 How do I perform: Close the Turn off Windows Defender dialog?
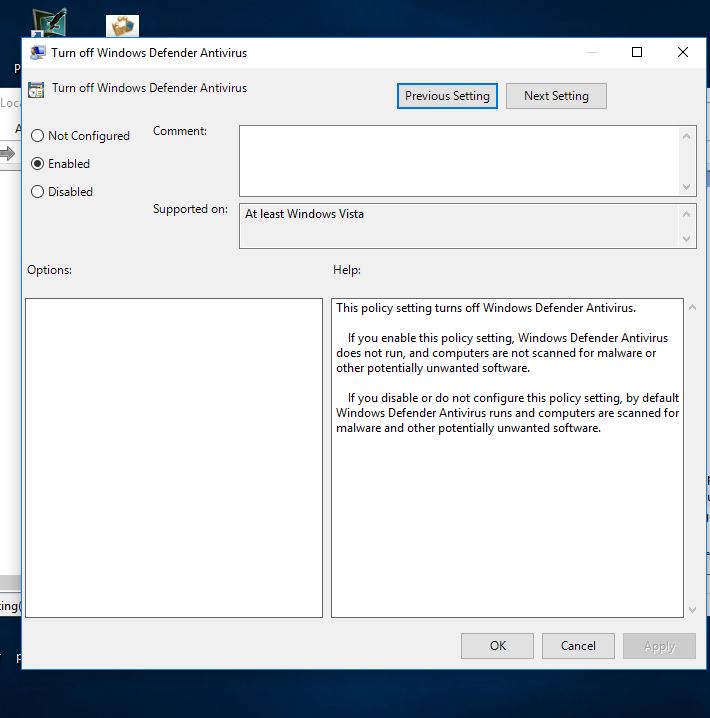point(683,52)
